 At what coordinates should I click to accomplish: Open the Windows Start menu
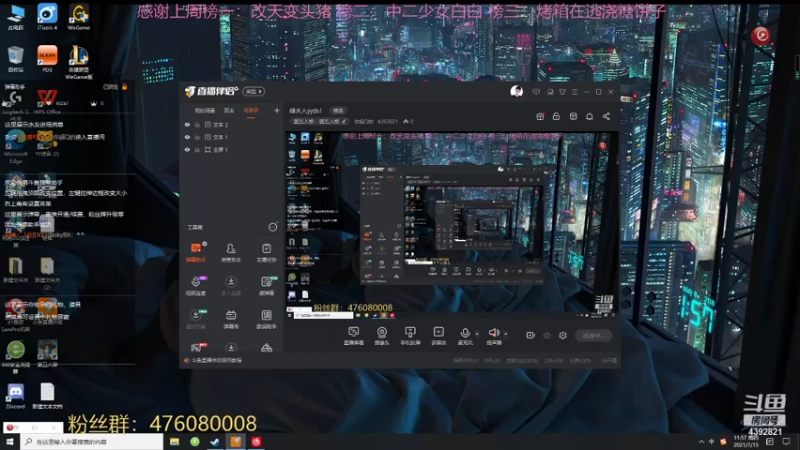tap(10, 442)
